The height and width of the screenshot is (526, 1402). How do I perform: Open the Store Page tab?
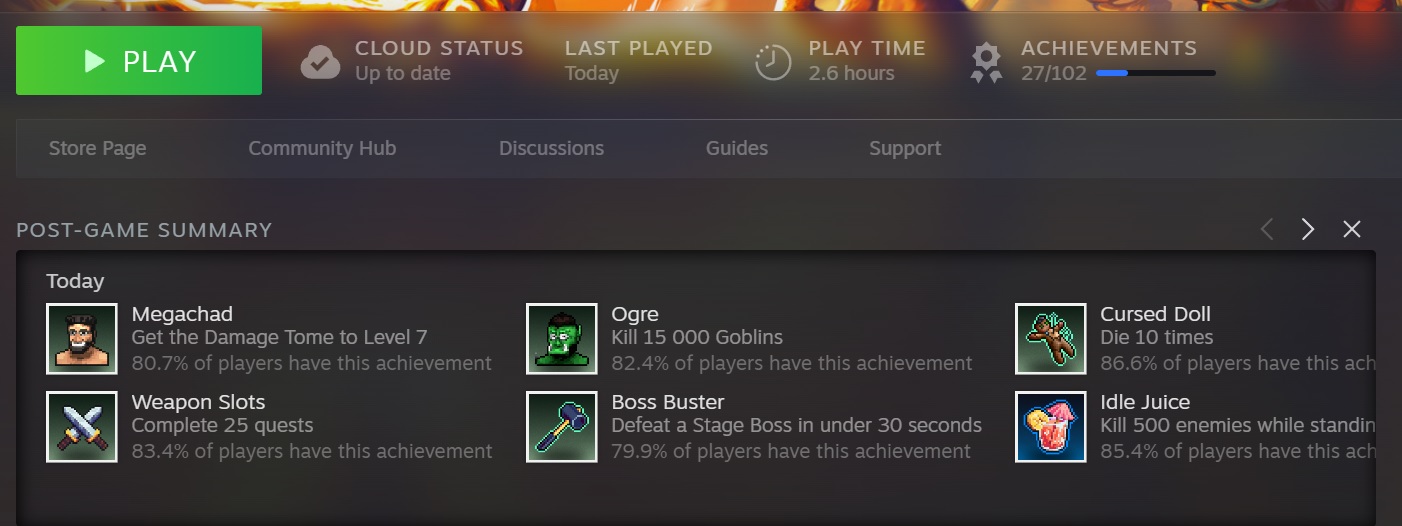point(98,149)
